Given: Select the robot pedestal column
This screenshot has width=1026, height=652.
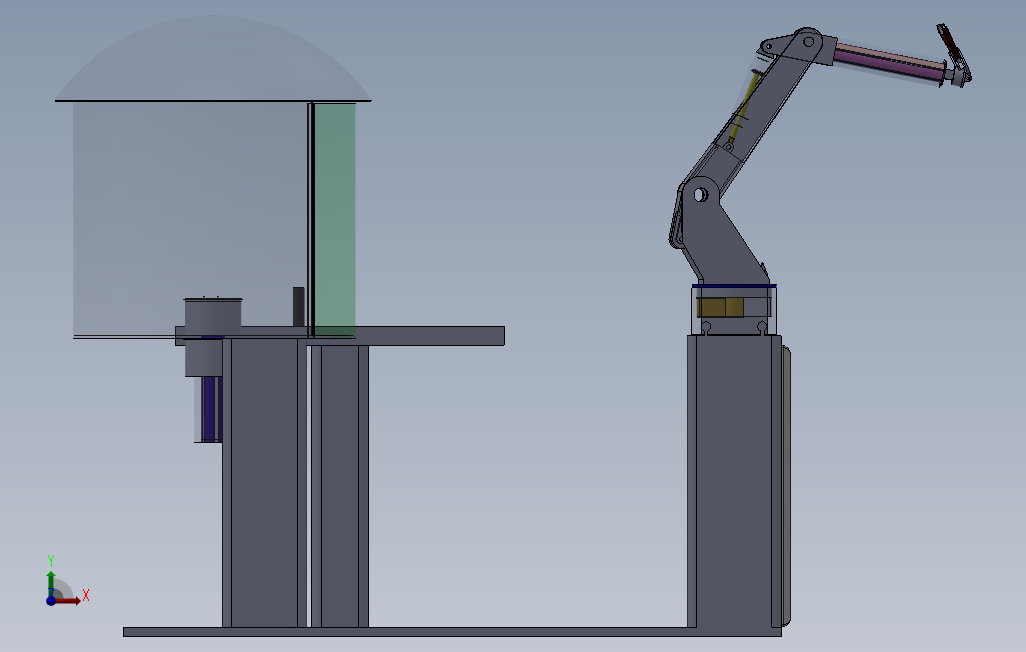Looking at the screenshot, I should click(734, 481).
